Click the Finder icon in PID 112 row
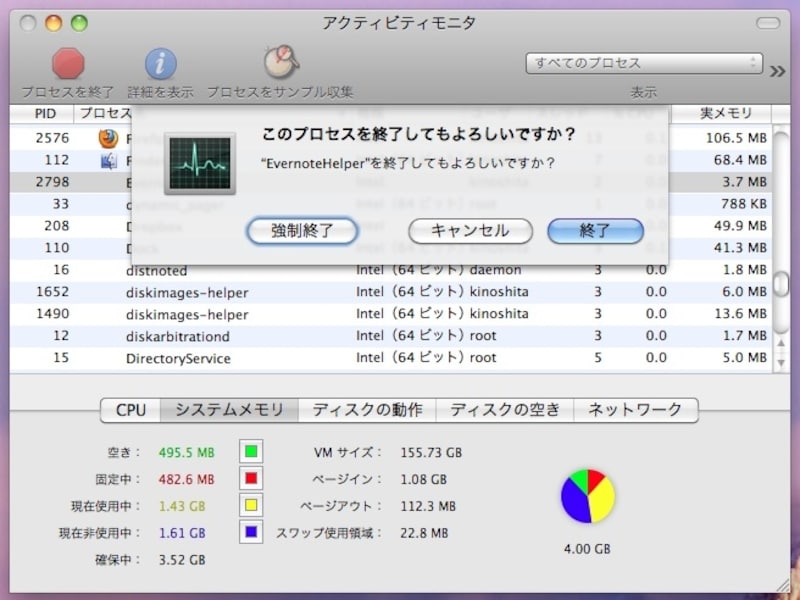 [x=108, y=160]
